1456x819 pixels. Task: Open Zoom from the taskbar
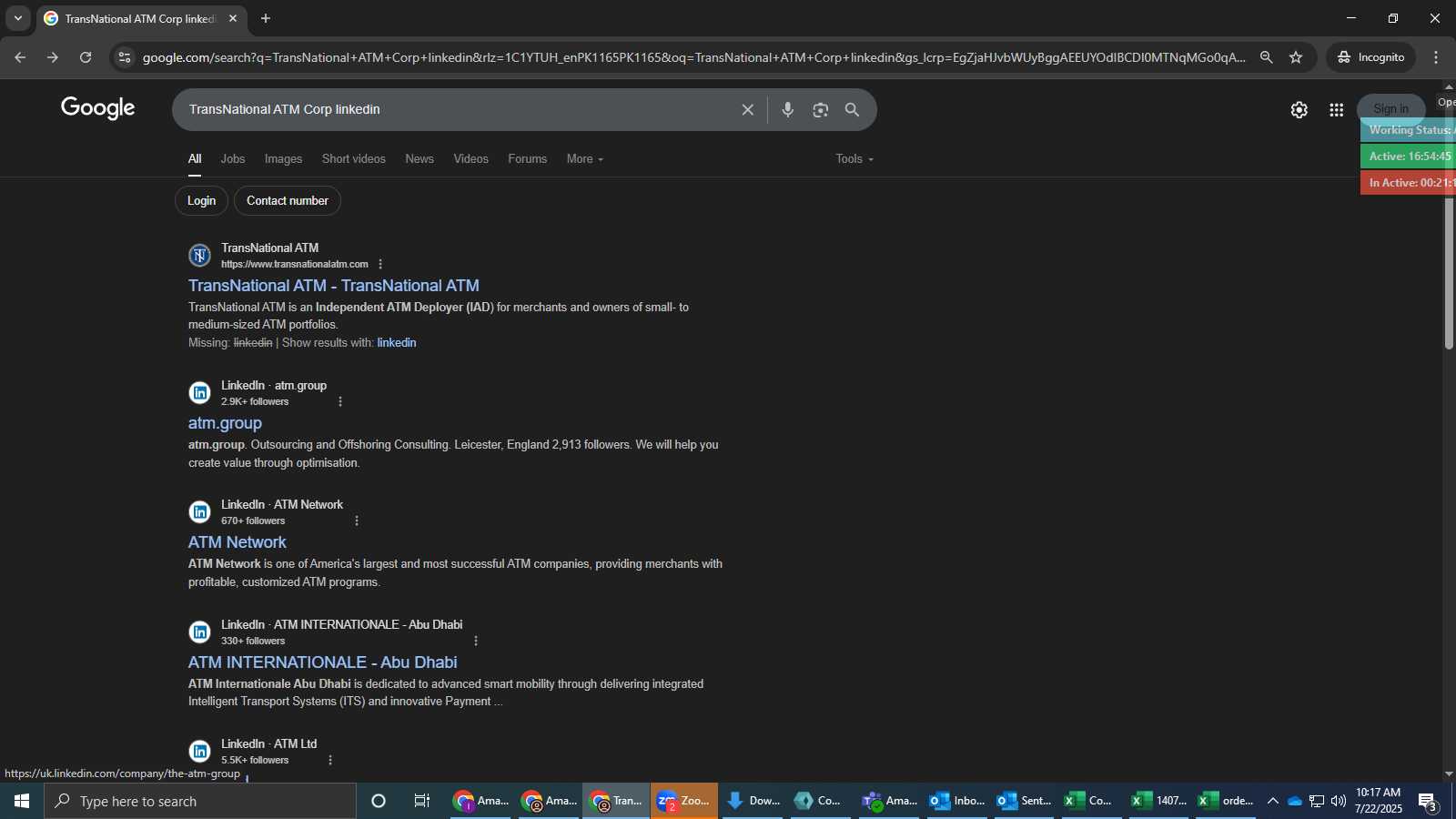pyautogui.click(x=683, y=801)
